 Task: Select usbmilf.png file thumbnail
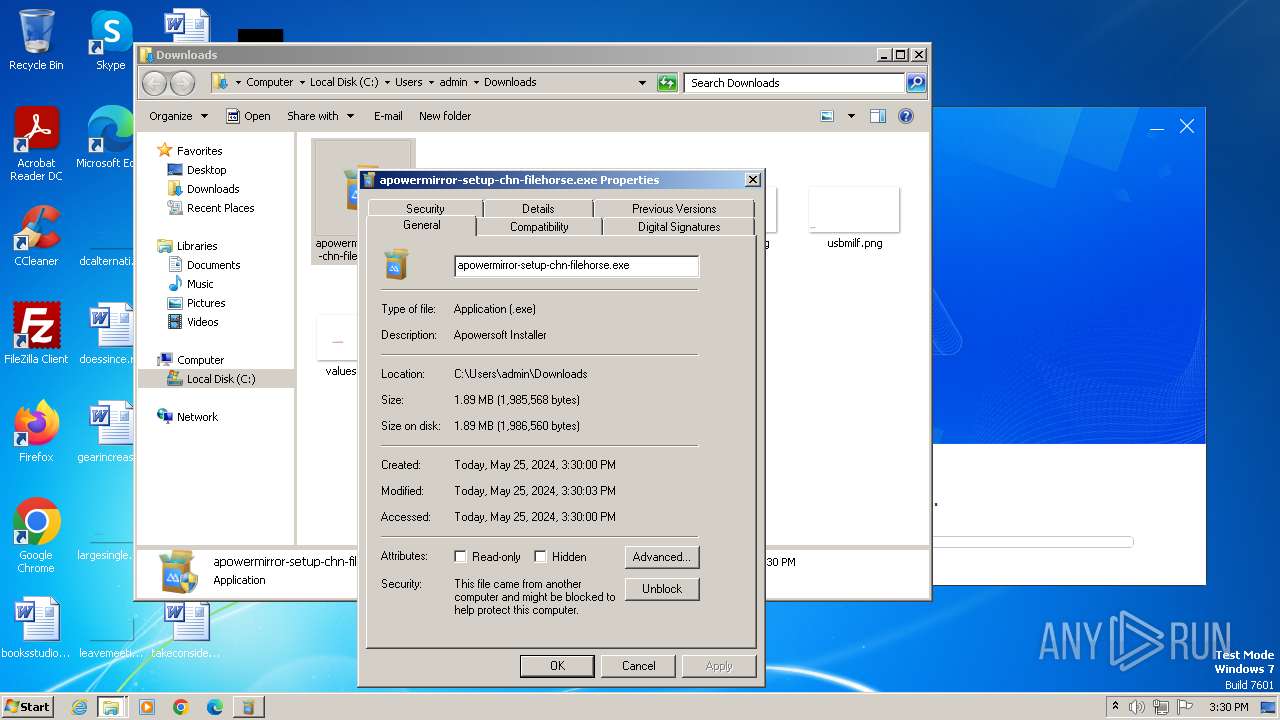(854, 218)
